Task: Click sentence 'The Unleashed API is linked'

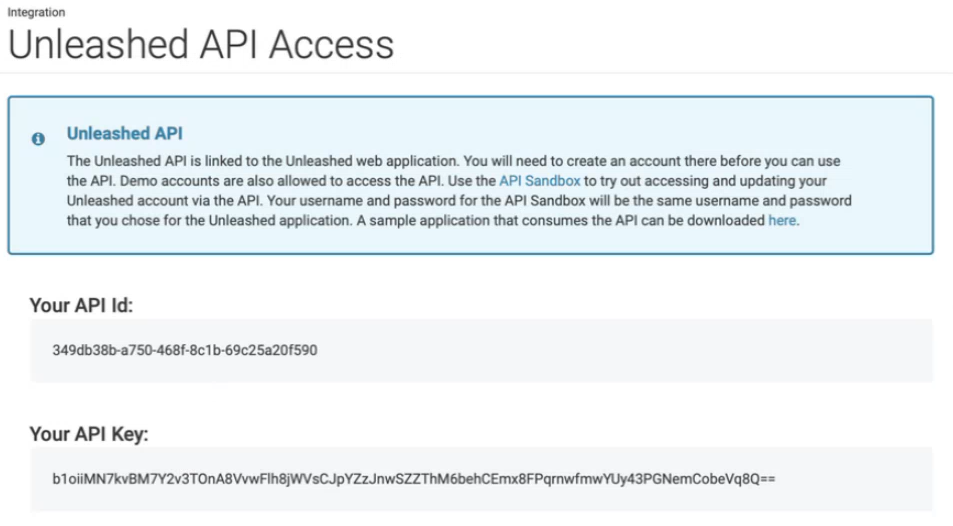Action: coord(263,161)
